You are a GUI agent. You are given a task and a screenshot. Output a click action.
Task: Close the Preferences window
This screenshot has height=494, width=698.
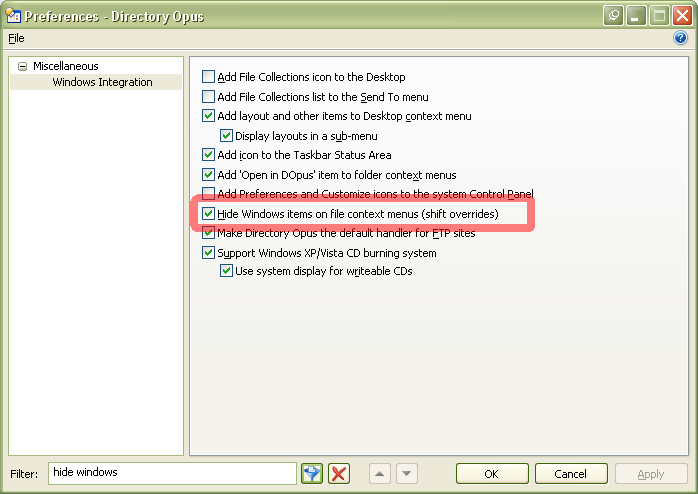pos(682,16)
